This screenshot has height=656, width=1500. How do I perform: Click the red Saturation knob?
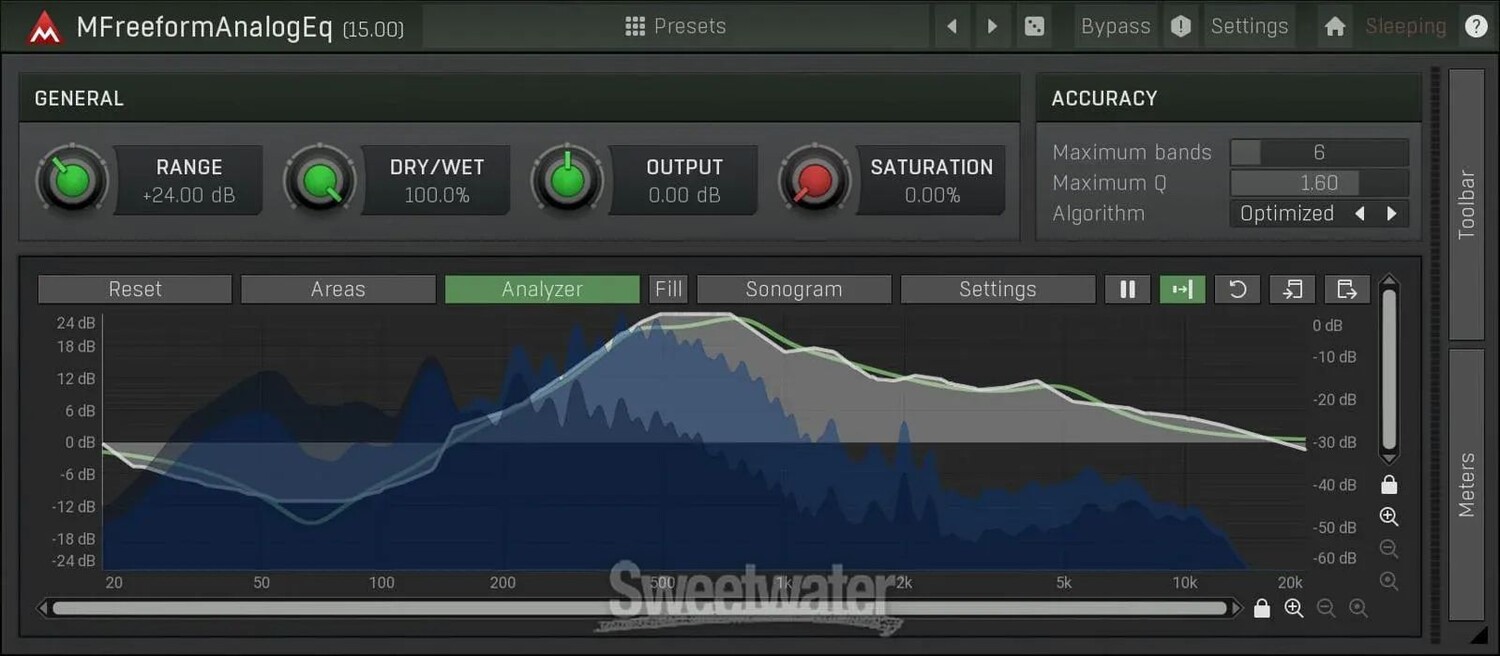(815, 181)
